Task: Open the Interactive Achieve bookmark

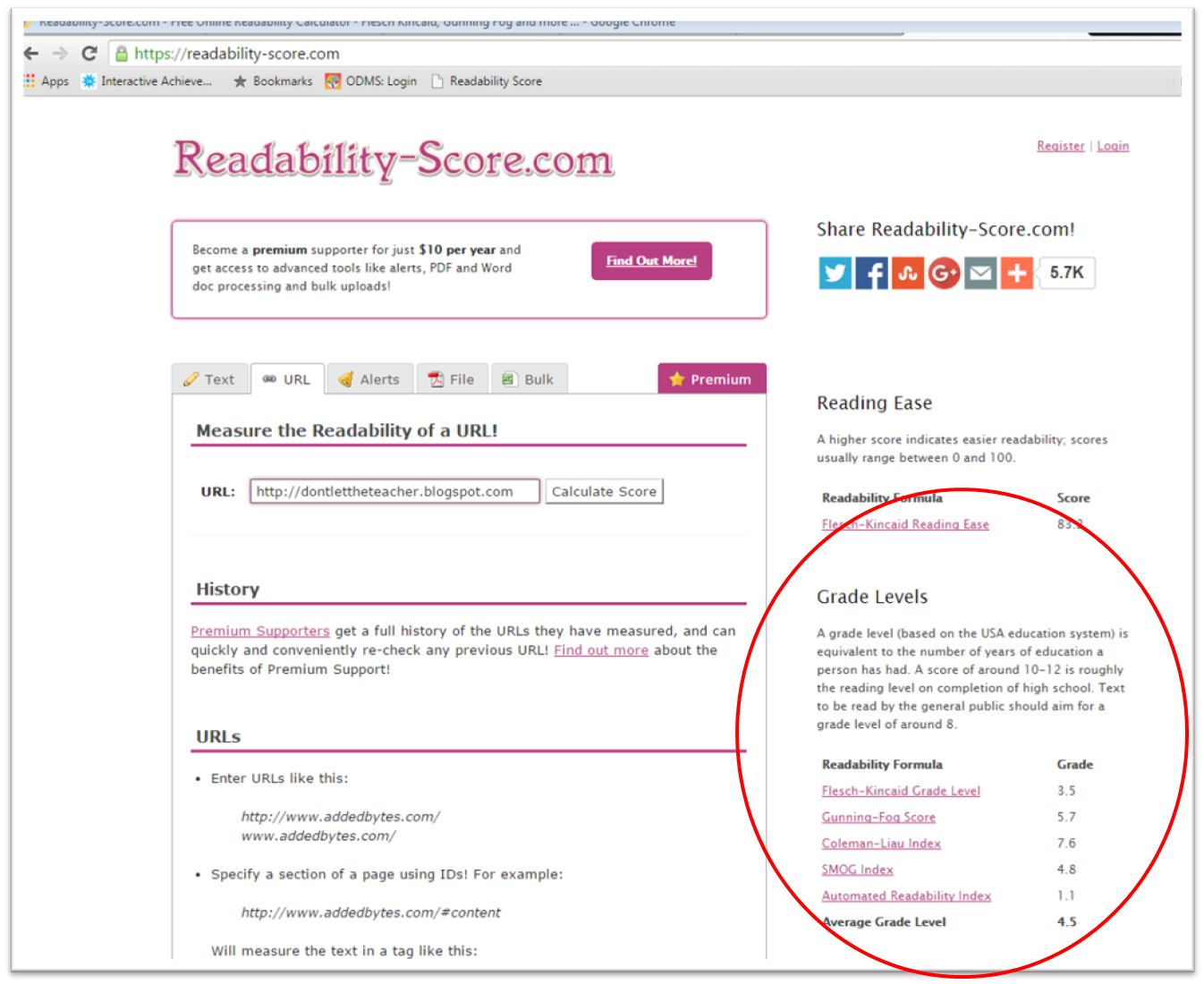Action: [147, 81]
